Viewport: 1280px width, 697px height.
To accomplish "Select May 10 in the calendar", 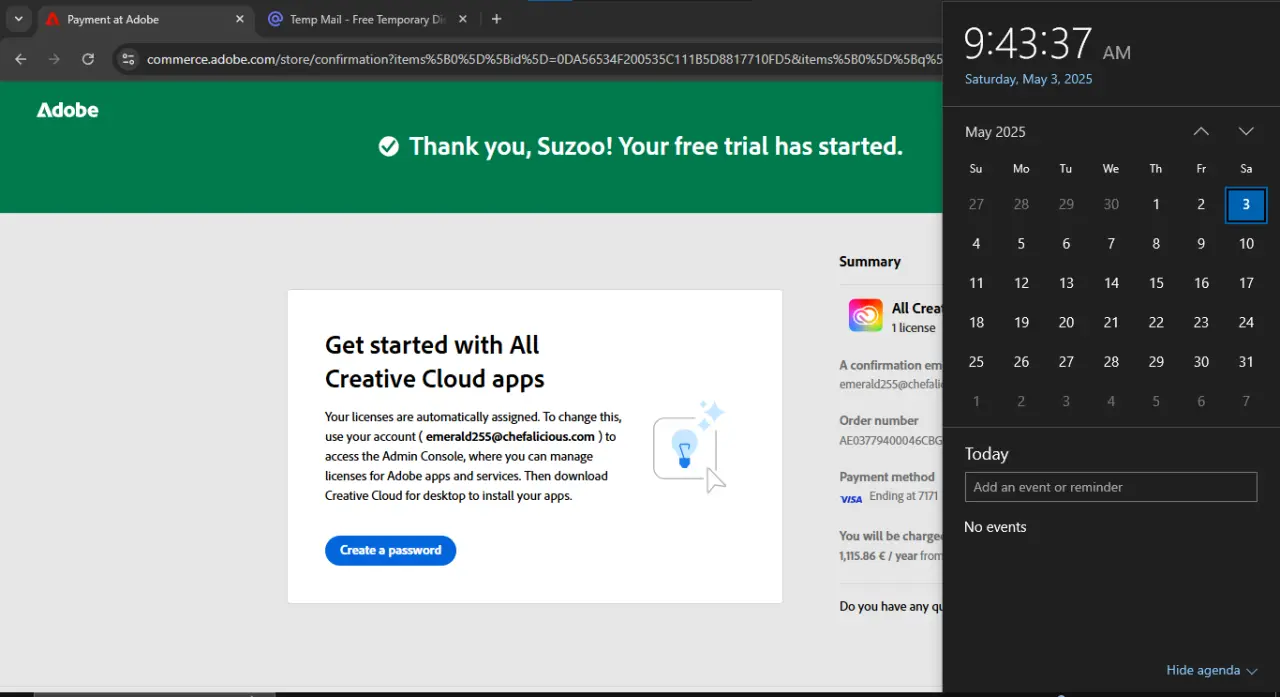I will click(1246, 243).
